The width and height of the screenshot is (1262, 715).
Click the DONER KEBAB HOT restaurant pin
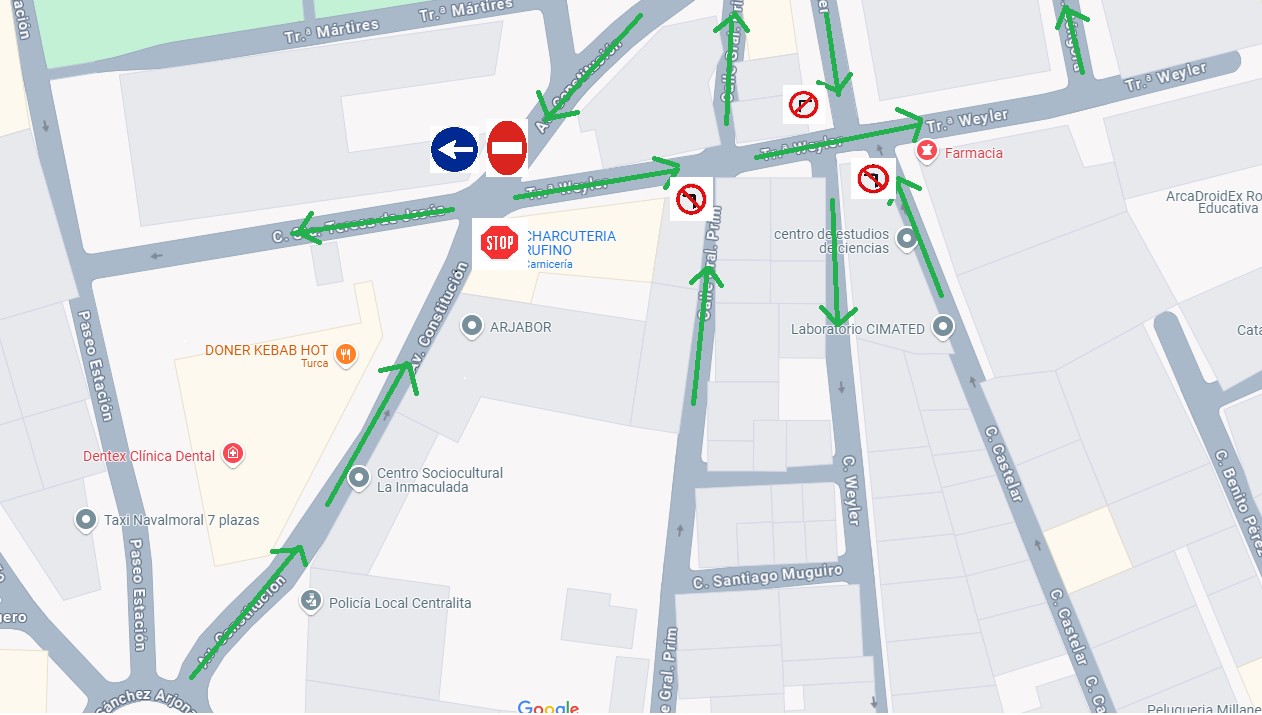345,354
